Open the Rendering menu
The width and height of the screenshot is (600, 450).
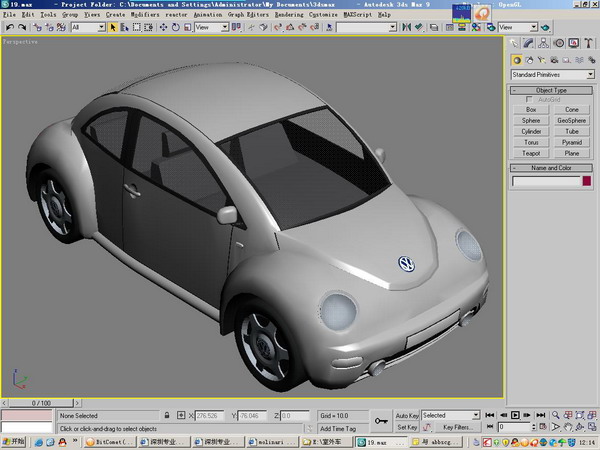click(x=289, y=15)
